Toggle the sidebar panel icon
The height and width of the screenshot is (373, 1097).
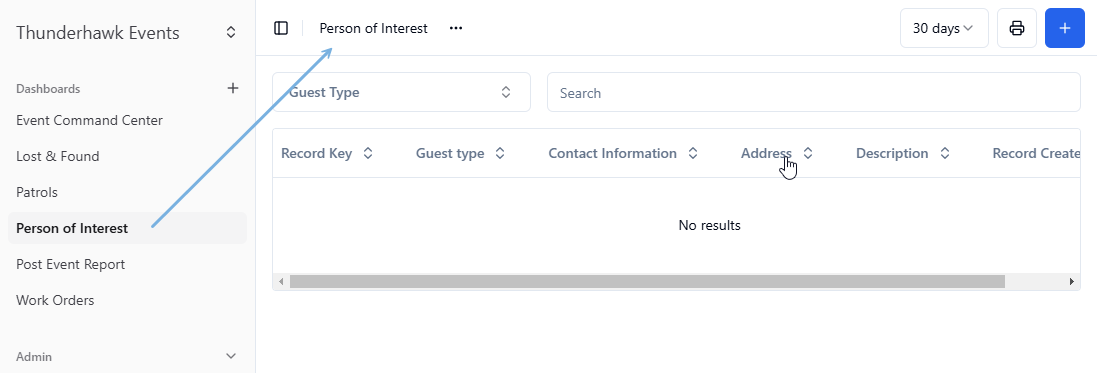pos(281,28)
